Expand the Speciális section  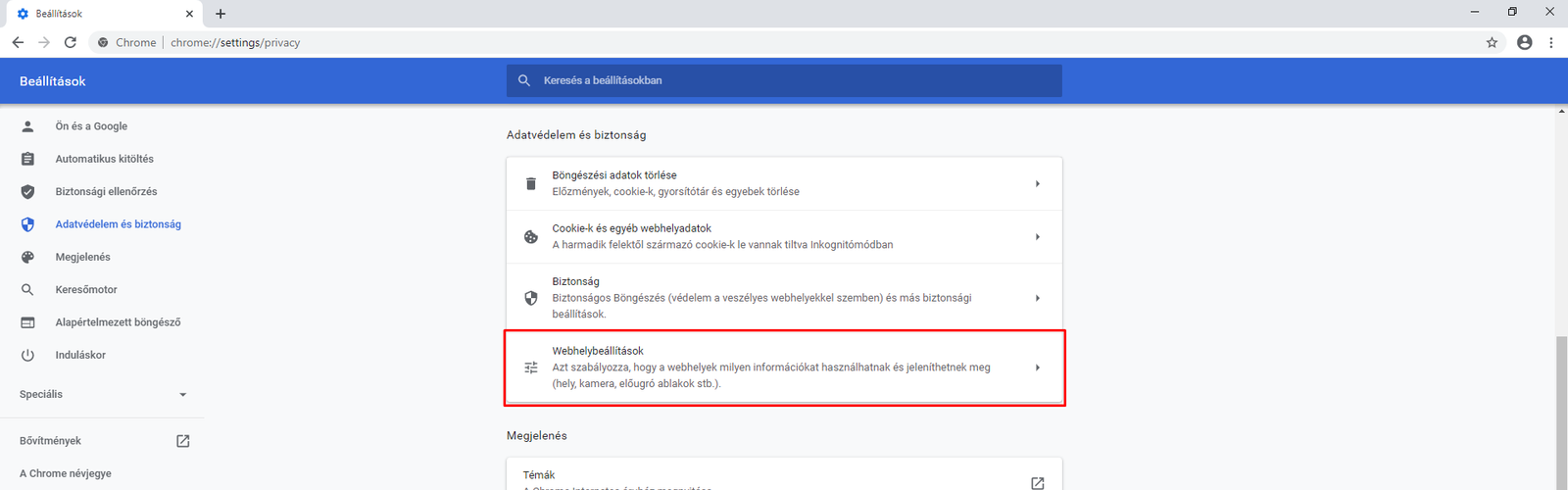click(103, 394)
